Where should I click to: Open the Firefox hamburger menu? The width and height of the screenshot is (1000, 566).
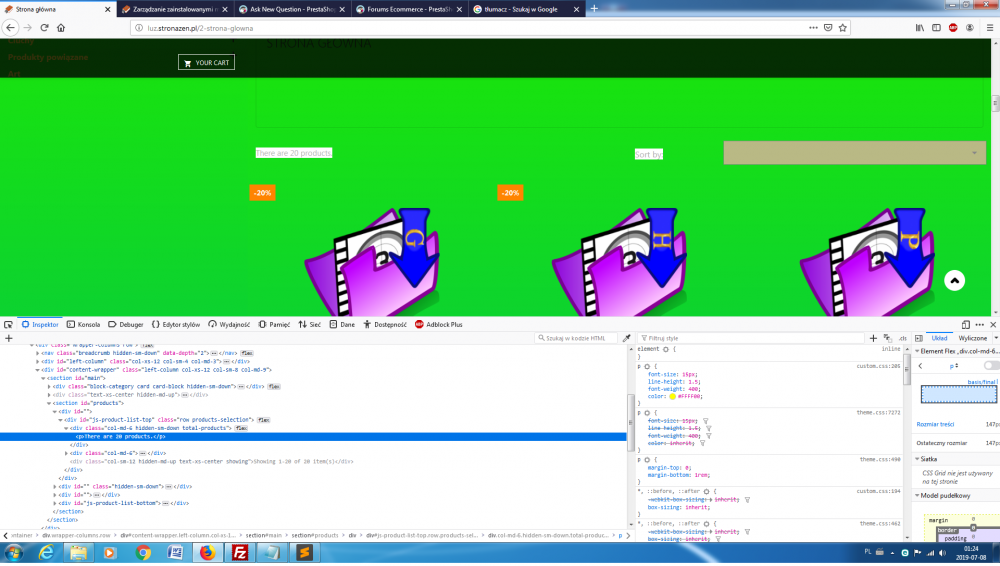[x=989, y=27]
